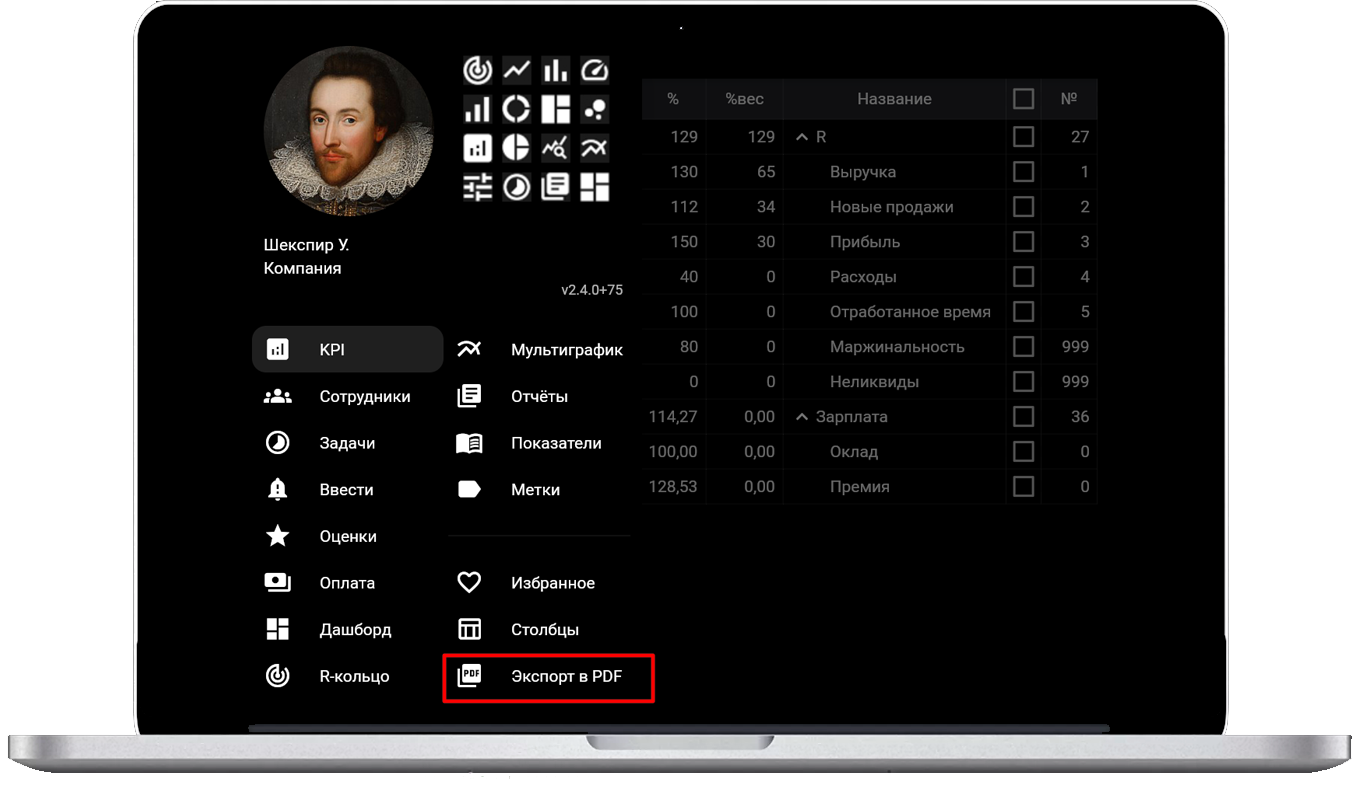Open the stacked documents icon in the top grid
This screenshot has height=785, width=1352.
555,187
